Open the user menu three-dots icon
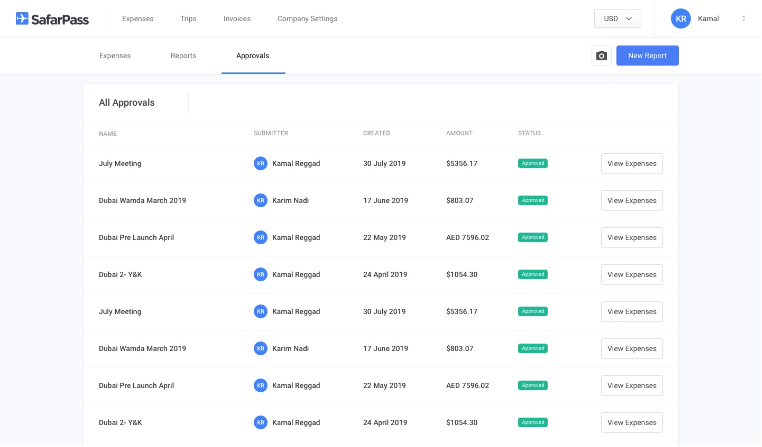The width and height of the screenshot is (762, 447). tap(744, 18)
